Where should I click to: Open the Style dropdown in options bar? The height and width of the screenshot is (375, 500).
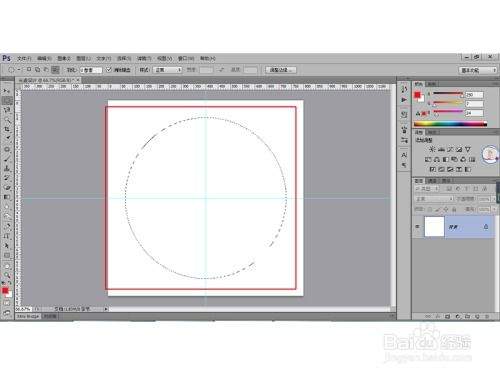(x=167, y=70)
